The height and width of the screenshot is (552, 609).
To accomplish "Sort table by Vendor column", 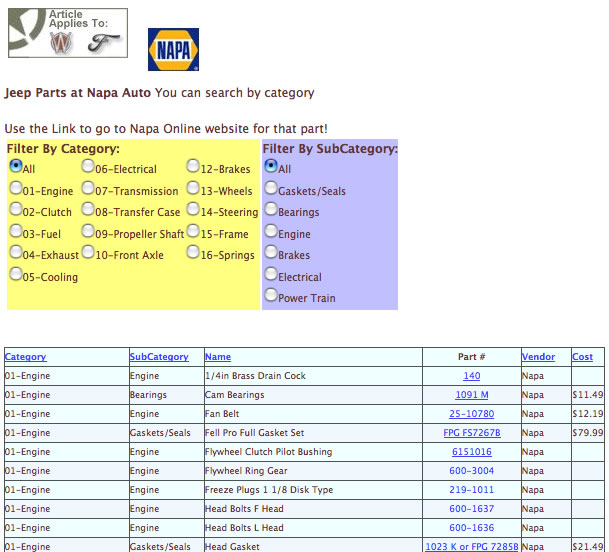I will (x=538, y=357).
